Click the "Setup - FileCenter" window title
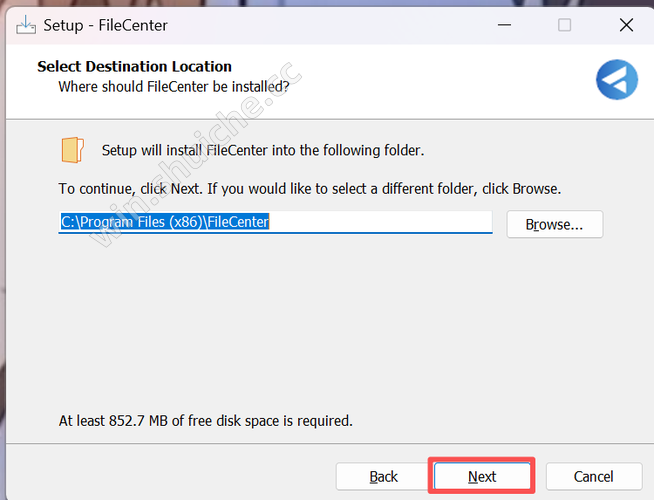654x500 pixels. tap(104, 25)
